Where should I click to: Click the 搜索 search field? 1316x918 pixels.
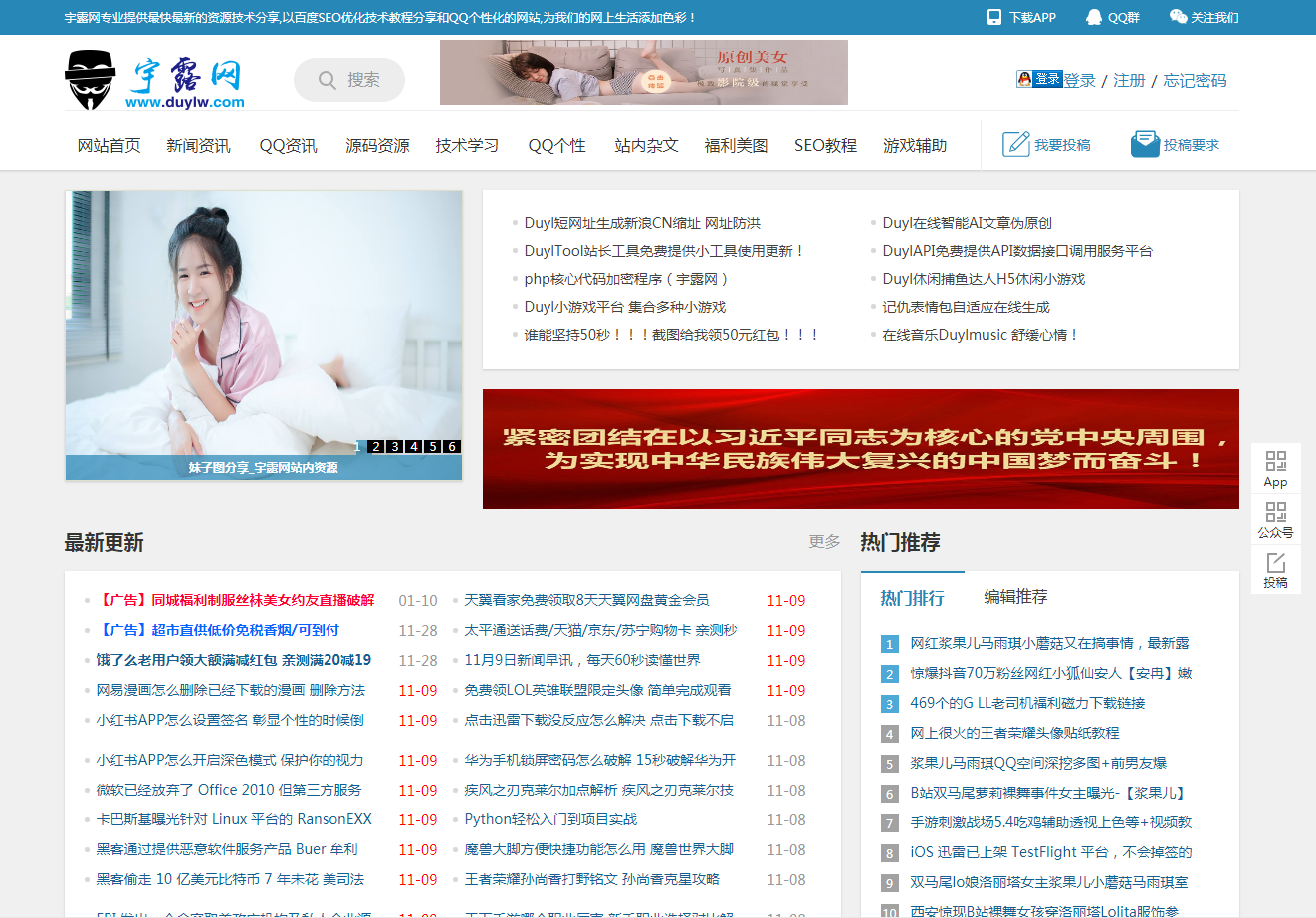click(350, 80)
